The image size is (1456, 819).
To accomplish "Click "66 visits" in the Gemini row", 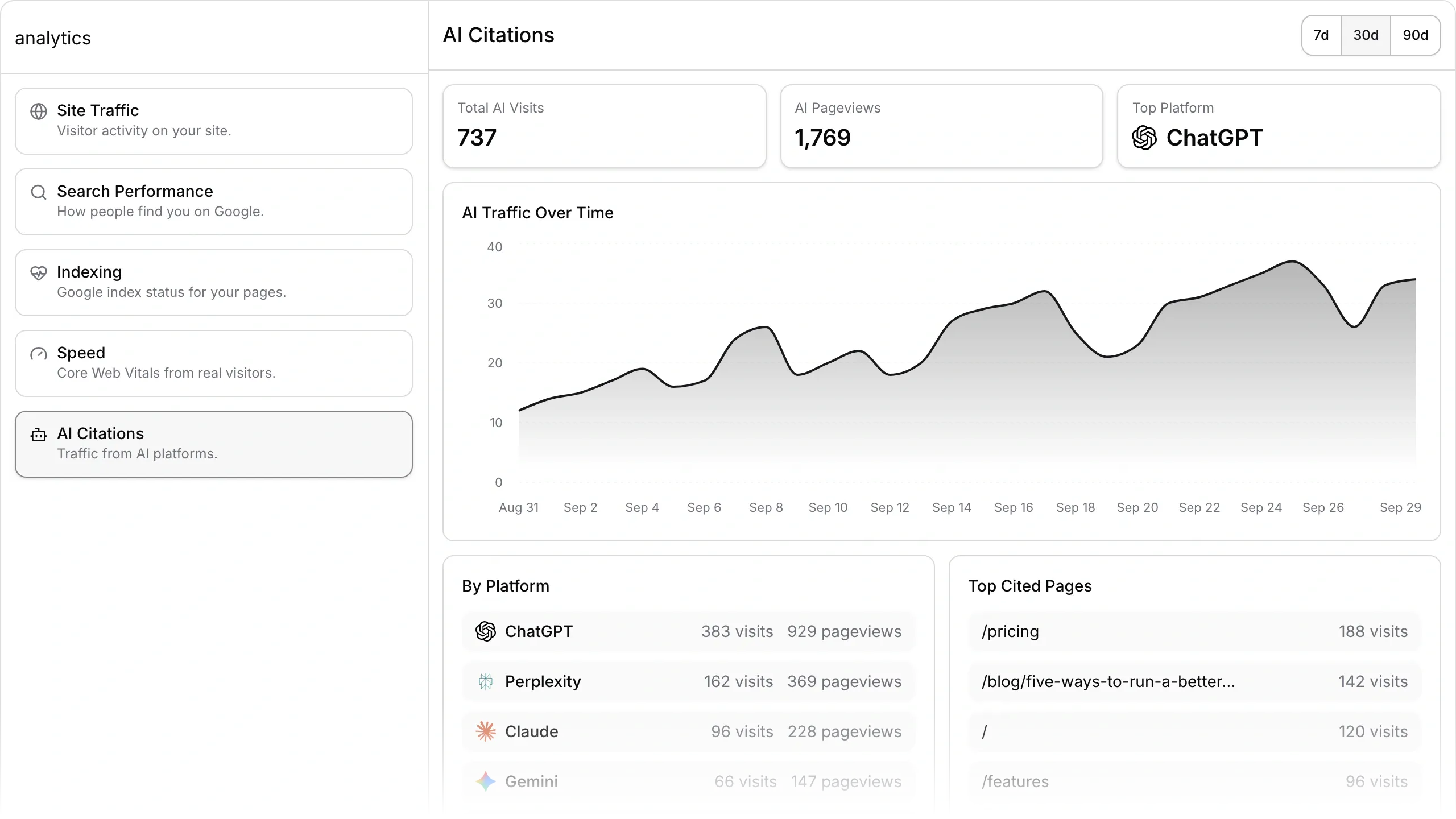I will click(746, 781).
